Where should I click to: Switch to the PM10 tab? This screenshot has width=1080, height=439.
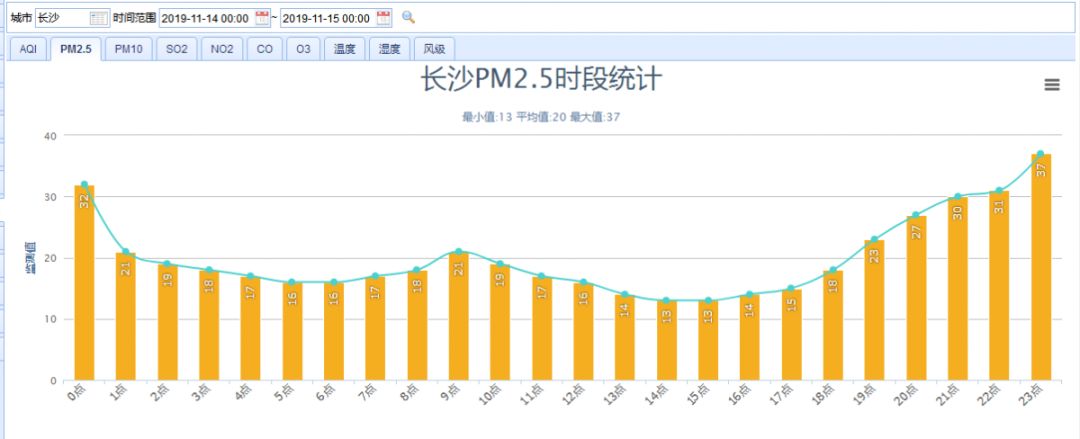coord(129,50)
